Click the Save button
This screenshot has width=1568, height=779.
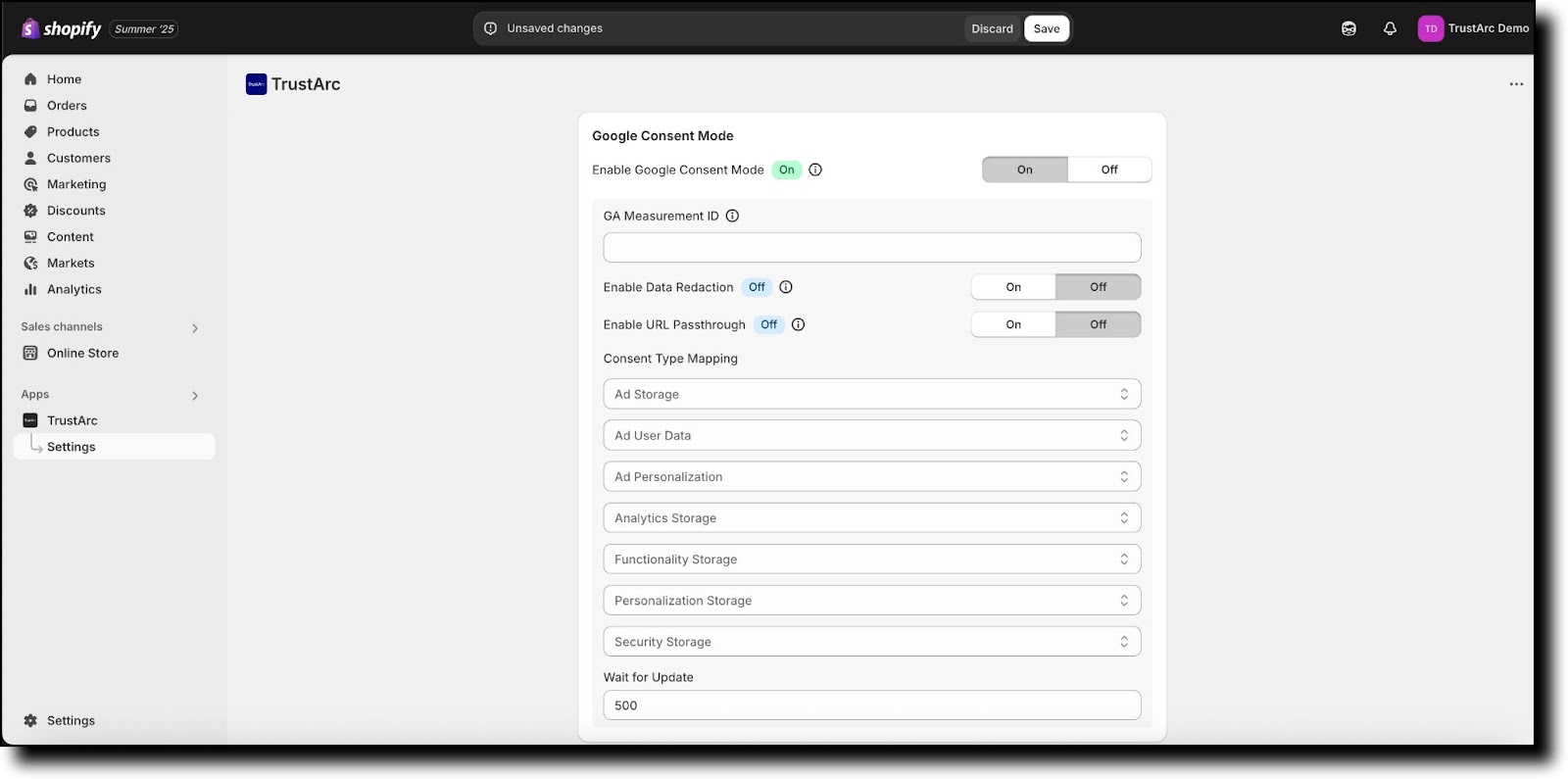tap(1047, 28)
